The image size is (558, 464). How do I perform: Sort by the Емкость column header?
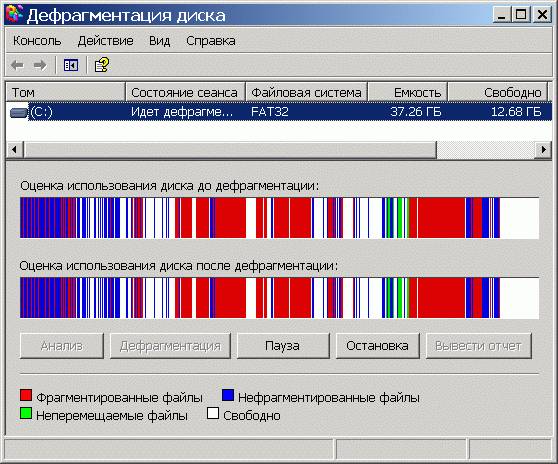tap(407, 92)
